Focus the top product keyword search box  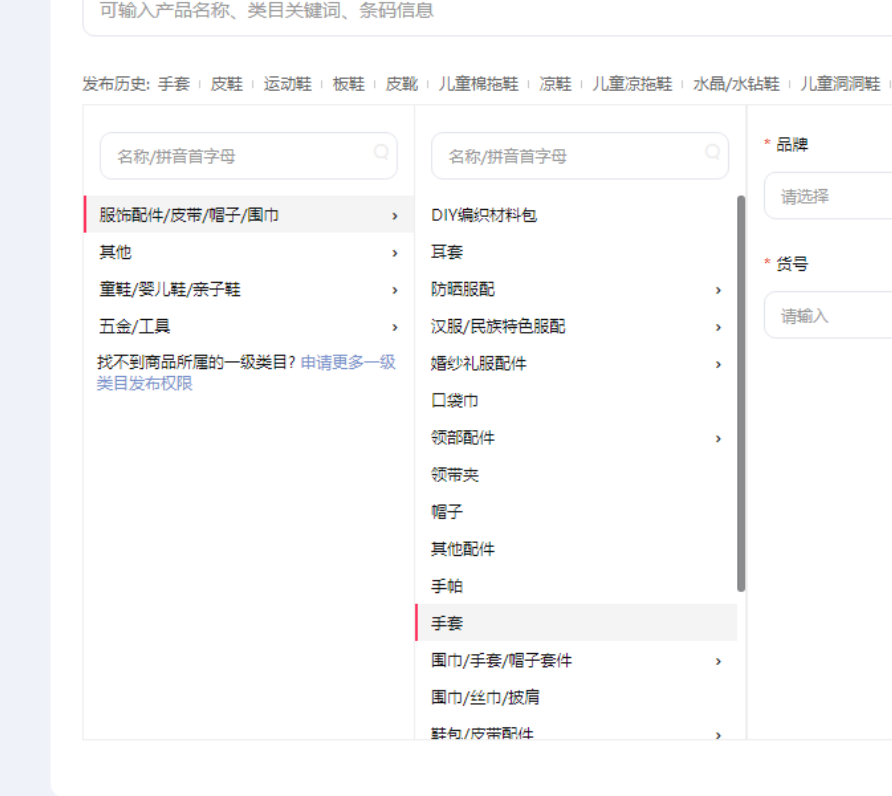[480, 12]
